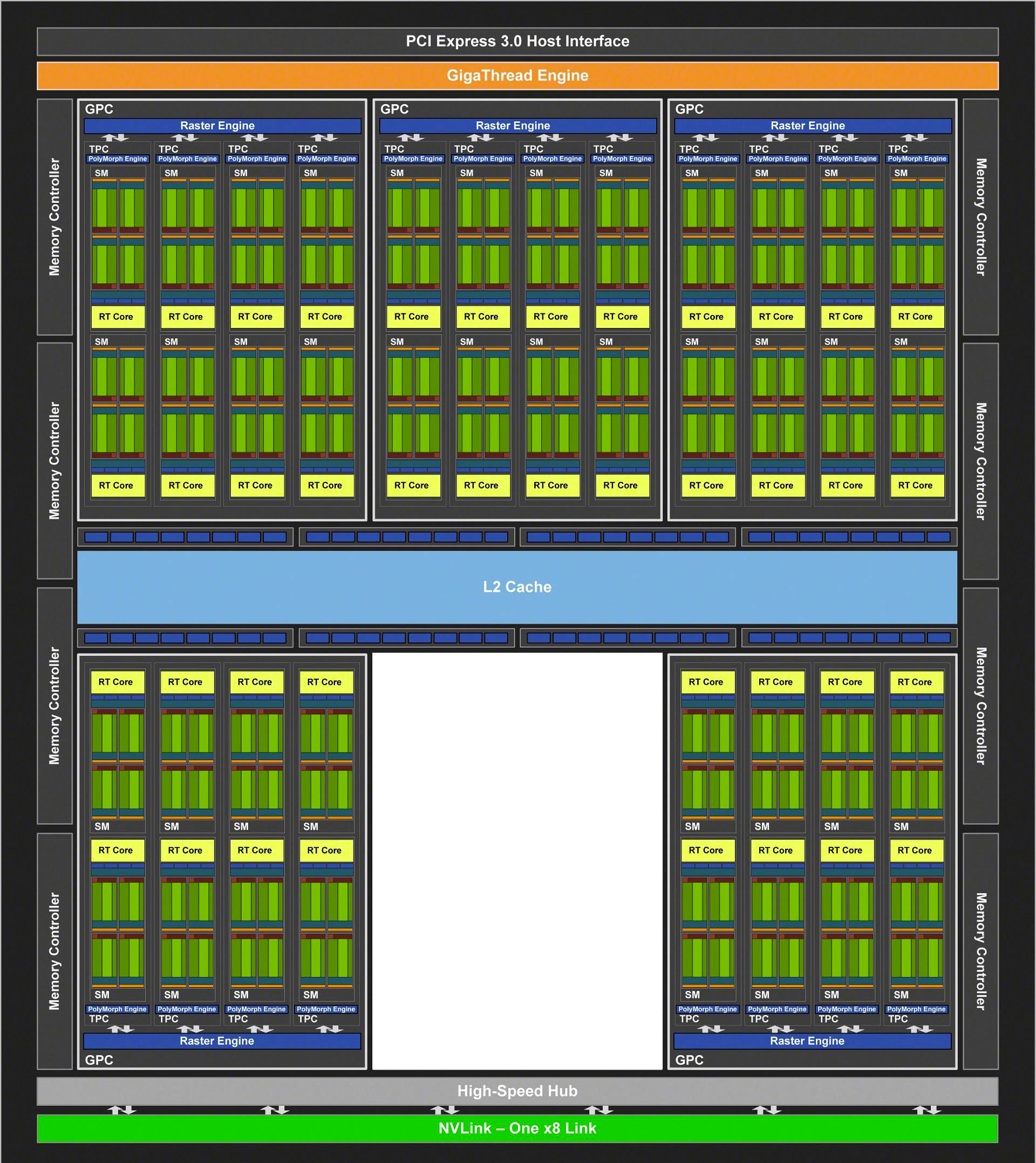Click the light blue L2 Cache block
1036x1163 pixels.
click(x=517, y=586)
